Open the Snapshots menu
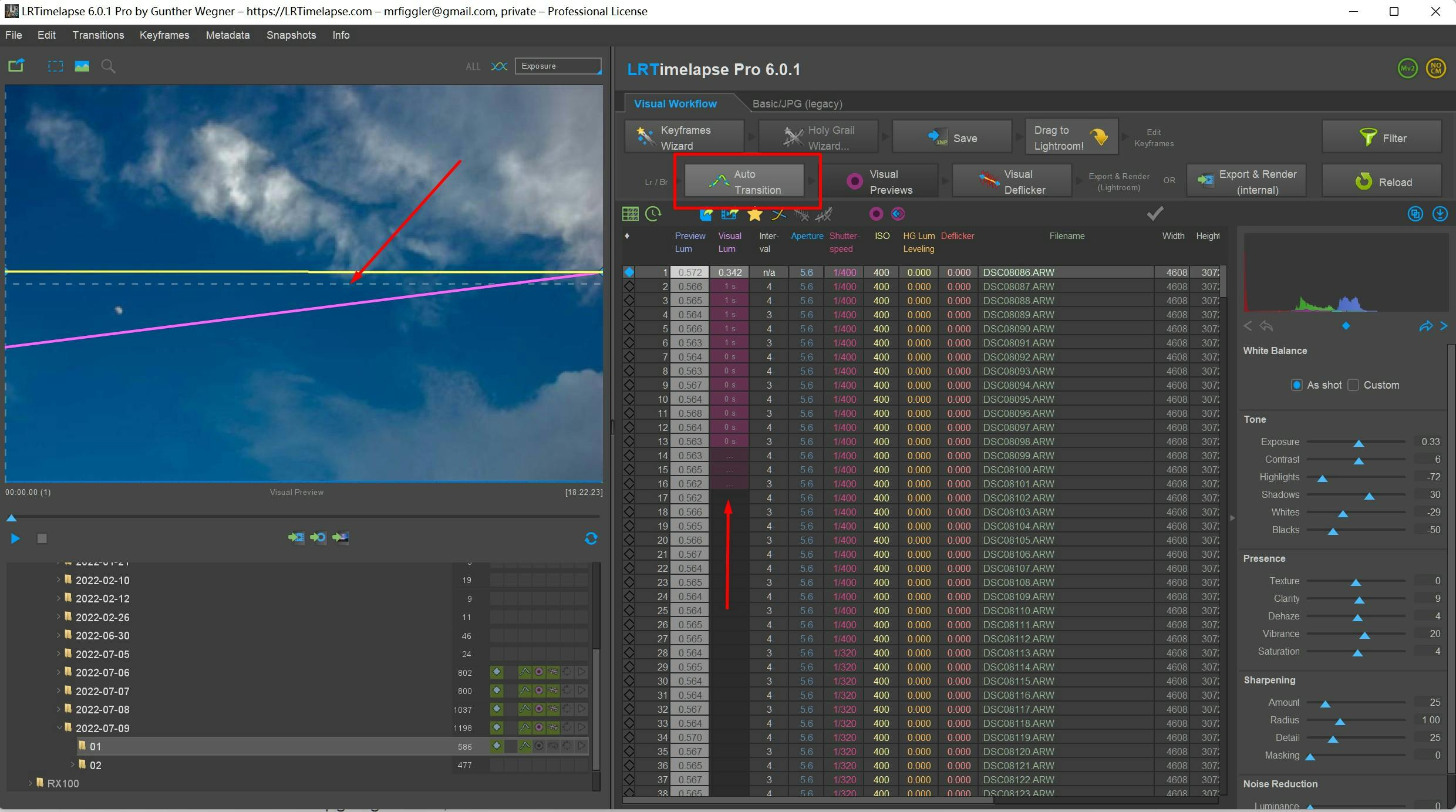Screen dimensions: 1456x812 (291, 35)
